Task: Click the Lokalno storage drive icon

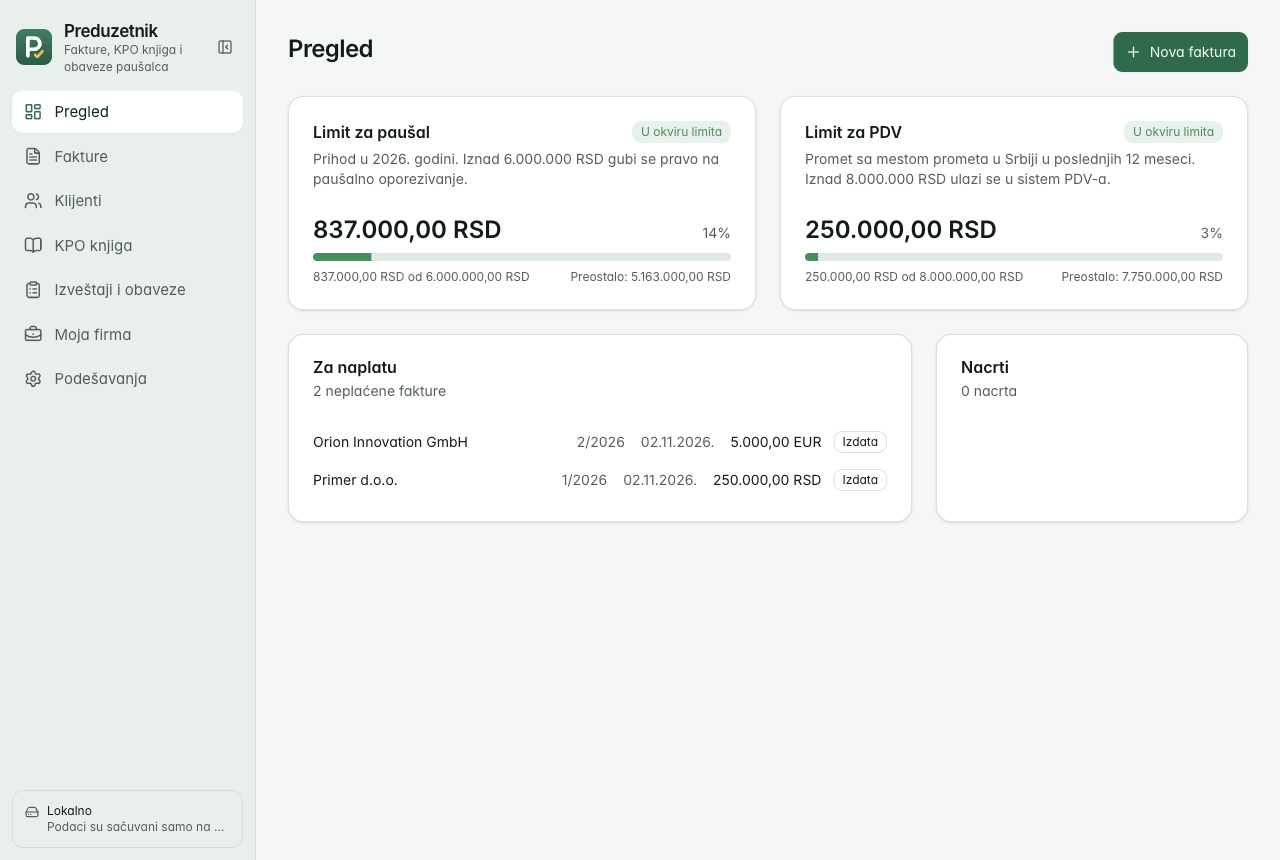Action: [x=32, y=811]
